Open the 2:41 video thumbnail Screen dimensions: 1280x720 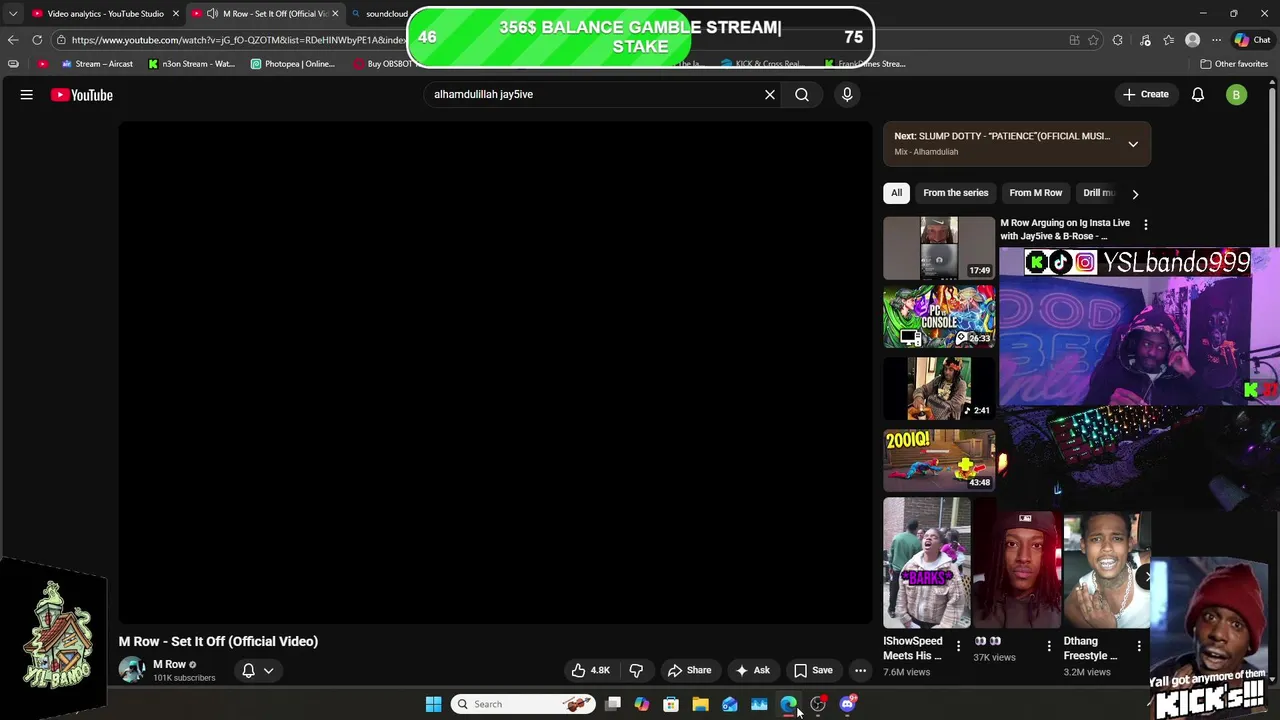(x=939, y=388)
